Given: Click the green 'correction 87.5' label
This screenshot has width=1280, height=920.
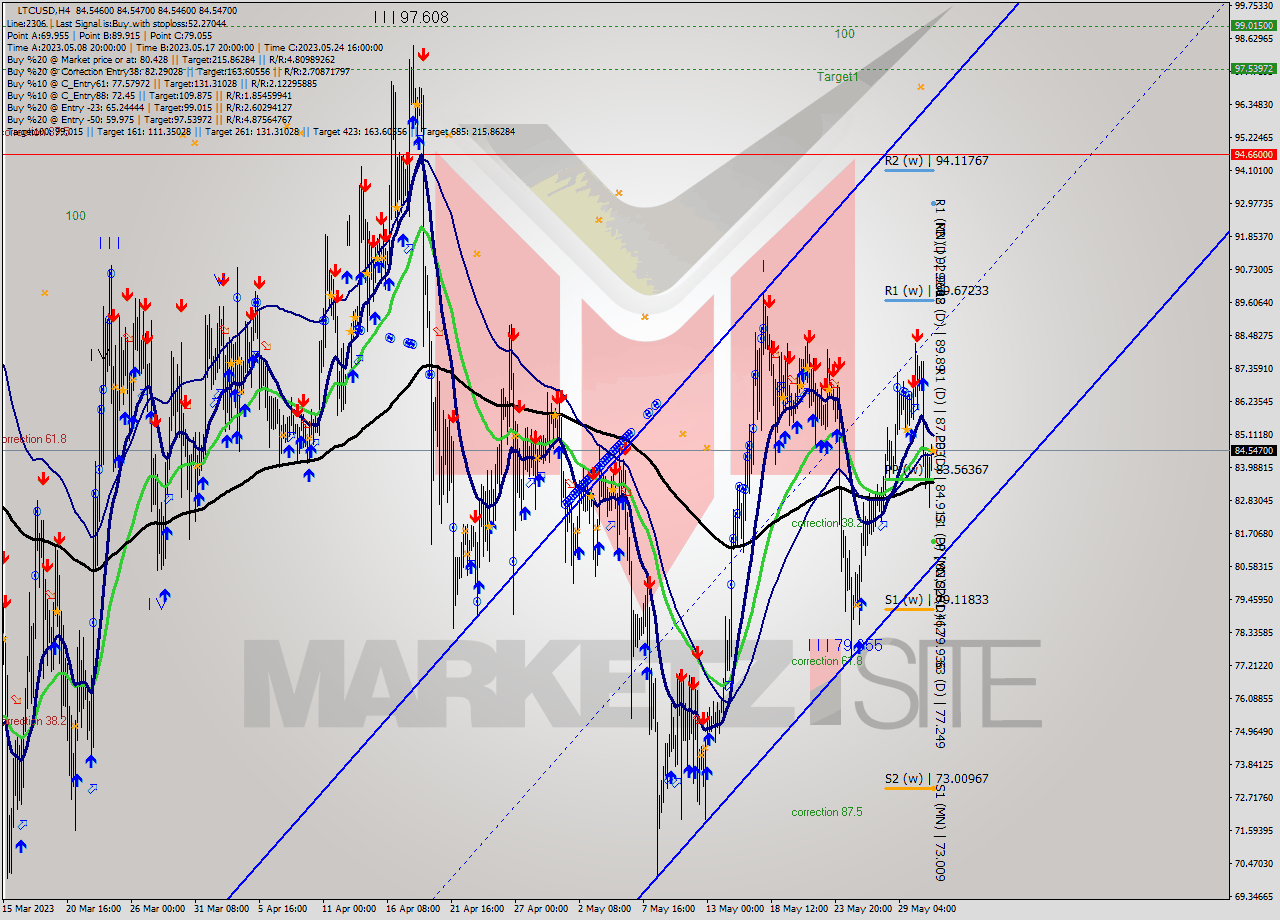Looking at the screenshot, I should click(827, 812).
